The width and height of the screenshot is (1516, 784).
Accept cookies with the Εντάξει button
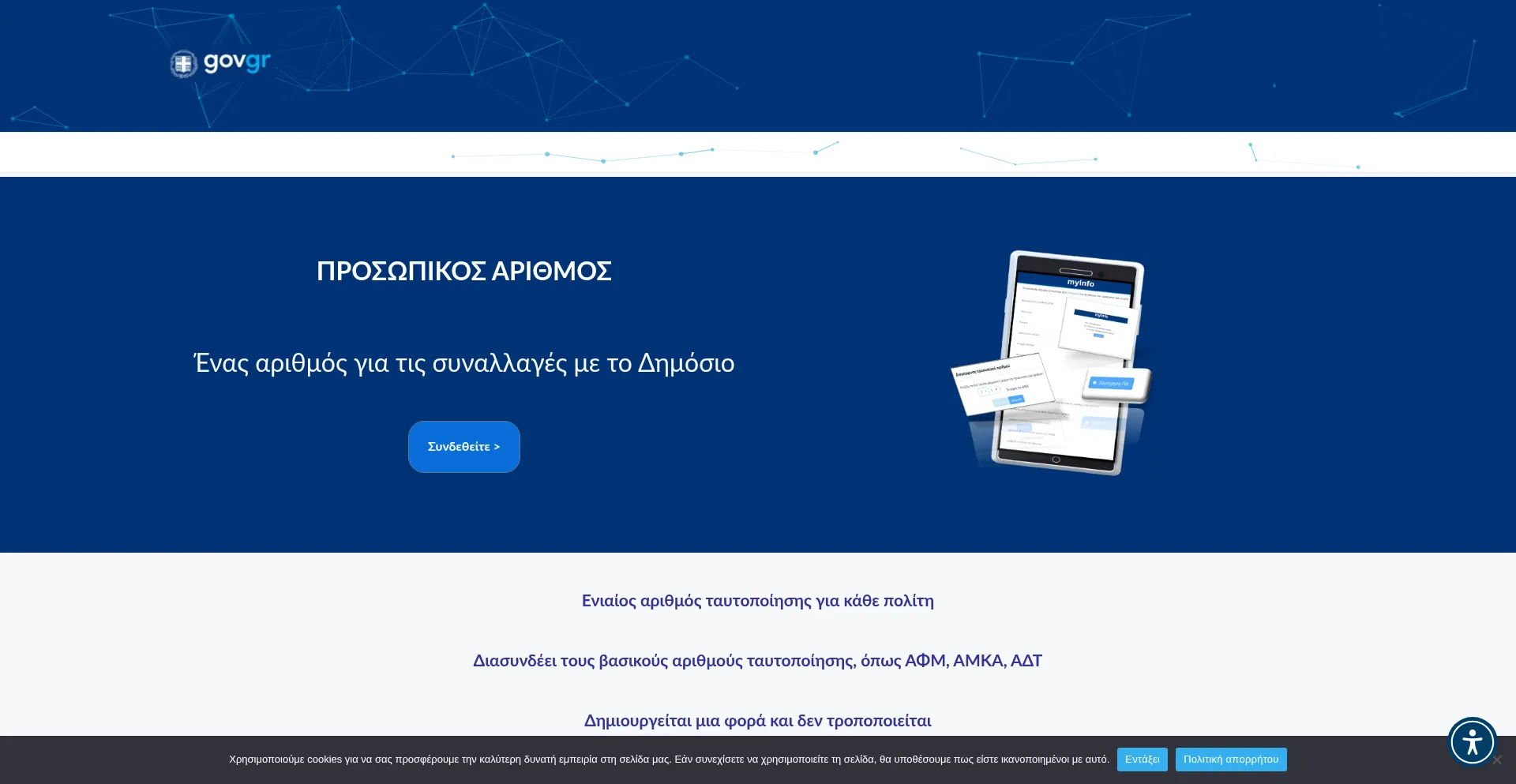pos(1142,760)
